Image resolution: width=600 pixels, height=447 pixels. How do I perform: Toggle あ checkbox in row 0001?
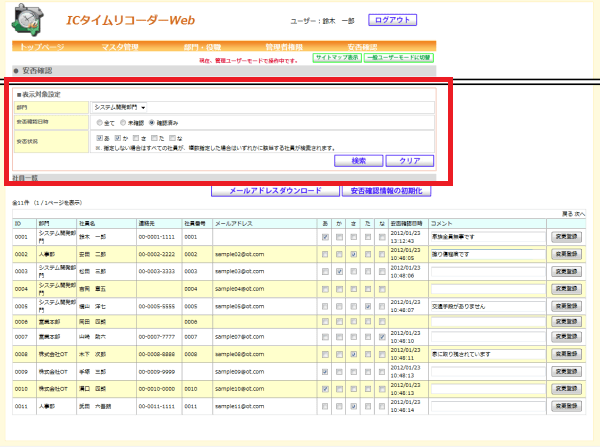click(325, 237)
